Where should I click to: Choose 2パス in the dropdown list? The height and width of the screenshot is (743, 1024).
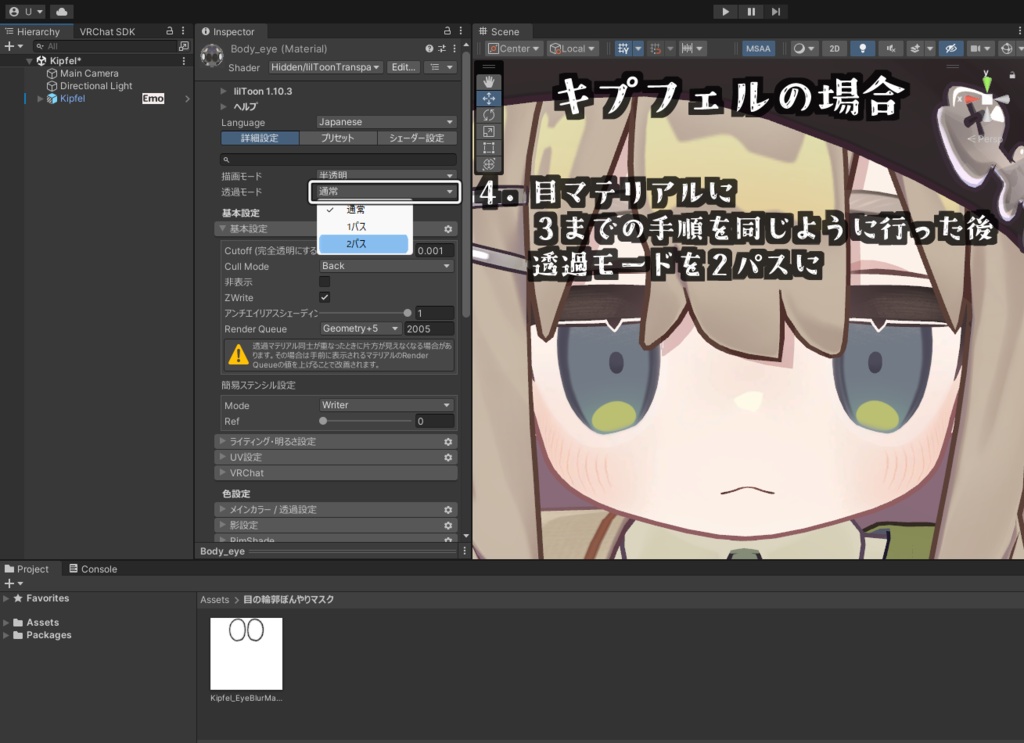[x=363, y=244]
